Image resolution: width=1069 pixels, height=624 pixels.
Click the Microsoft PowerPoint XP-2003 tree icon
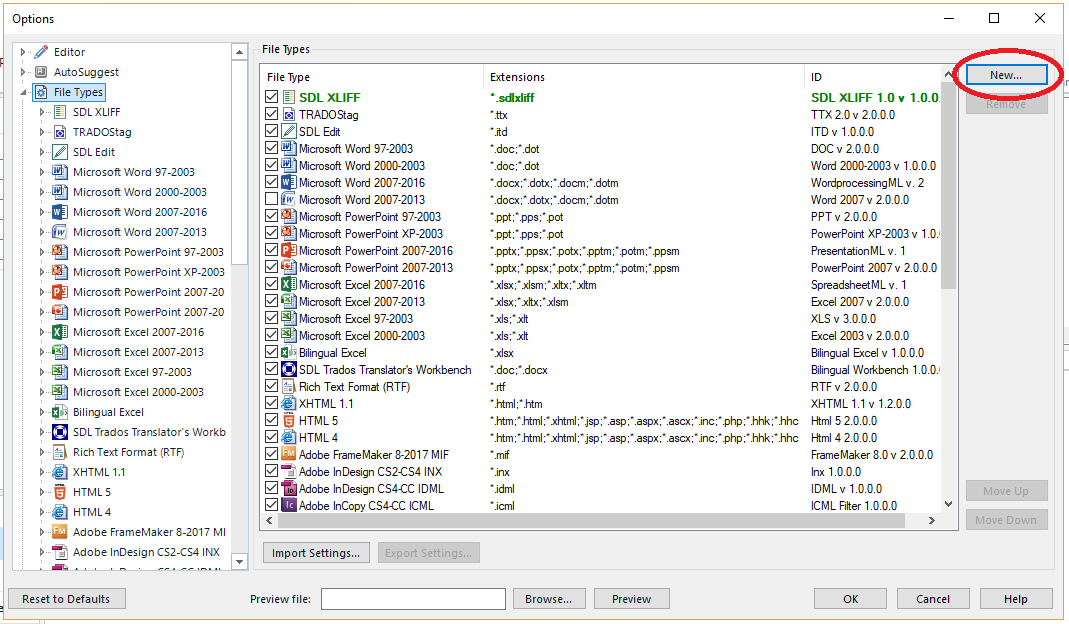point(60,272)
